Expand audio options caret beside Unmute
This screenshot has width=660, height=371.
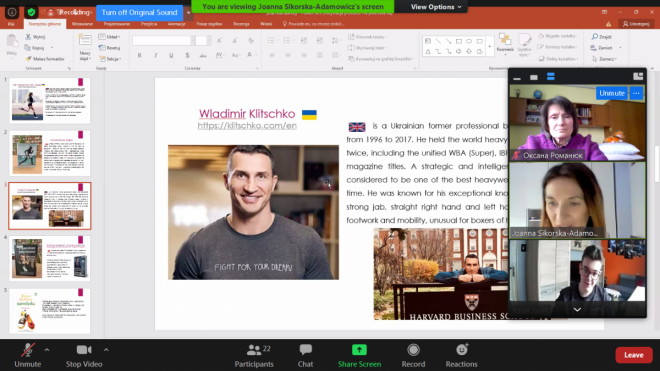coord(47,350)
